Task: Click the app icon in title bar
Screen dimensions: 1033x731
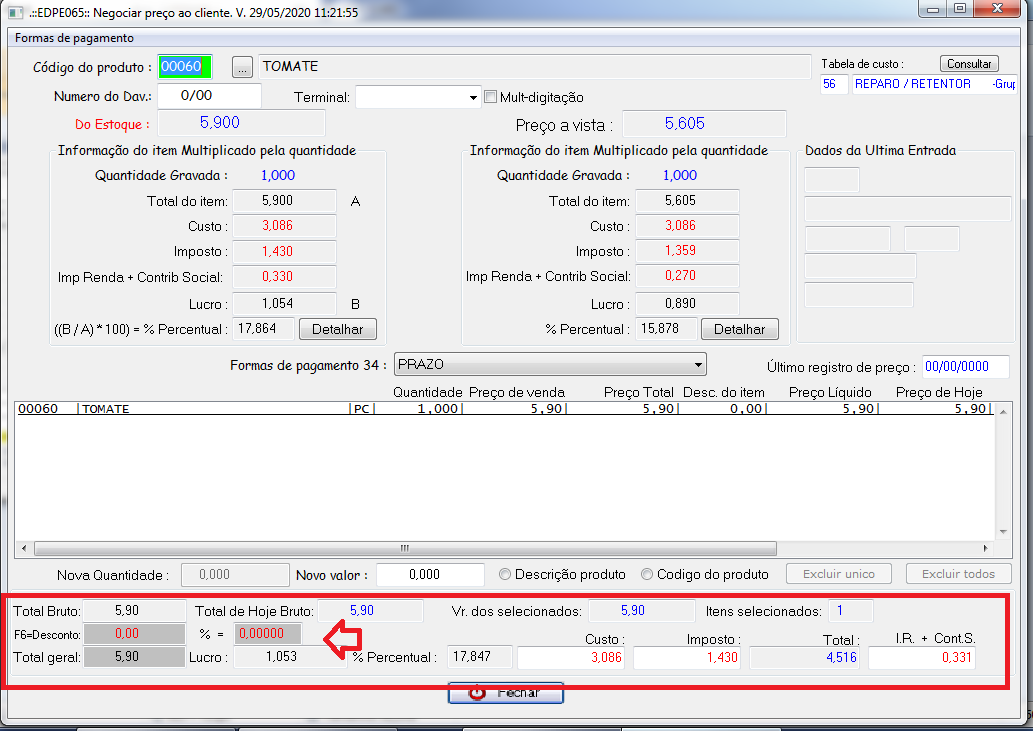Action: pyautogui.click(x=14, y=12)
